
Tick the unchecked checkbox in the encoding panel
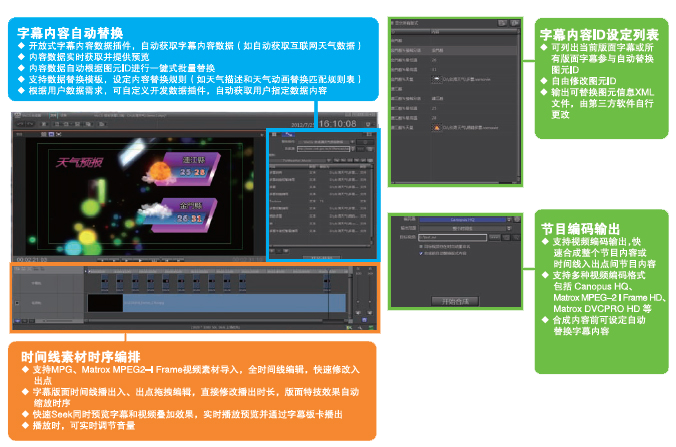tap(422, 246)
